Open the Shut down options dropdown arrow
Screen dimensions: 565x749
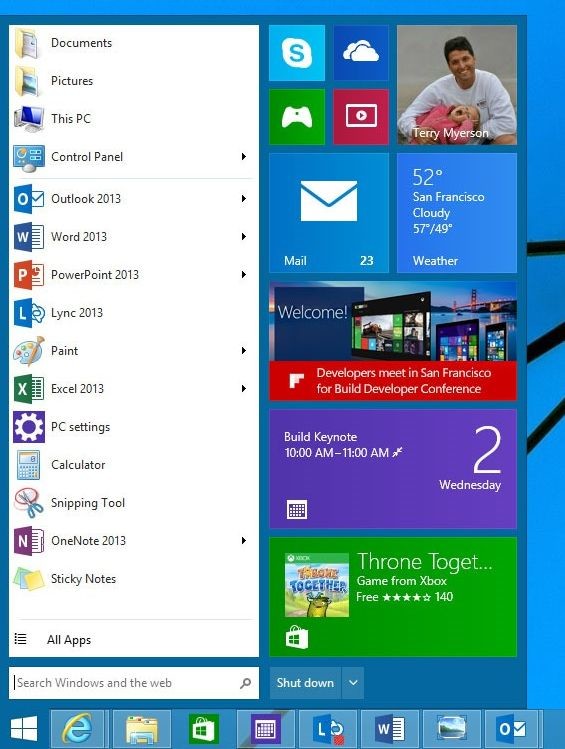click(x=353, y=683)
